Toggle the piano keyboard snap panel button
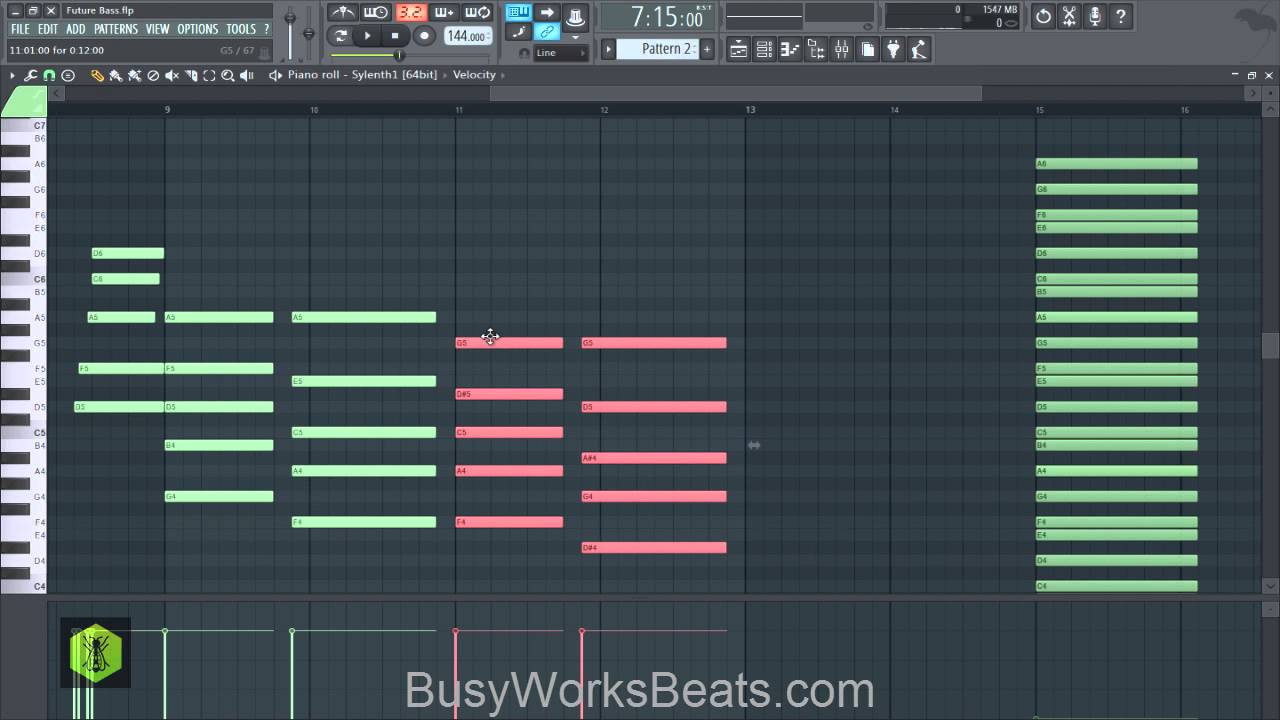The height and width of the screenshot is (720, 1280). [518, 12]
